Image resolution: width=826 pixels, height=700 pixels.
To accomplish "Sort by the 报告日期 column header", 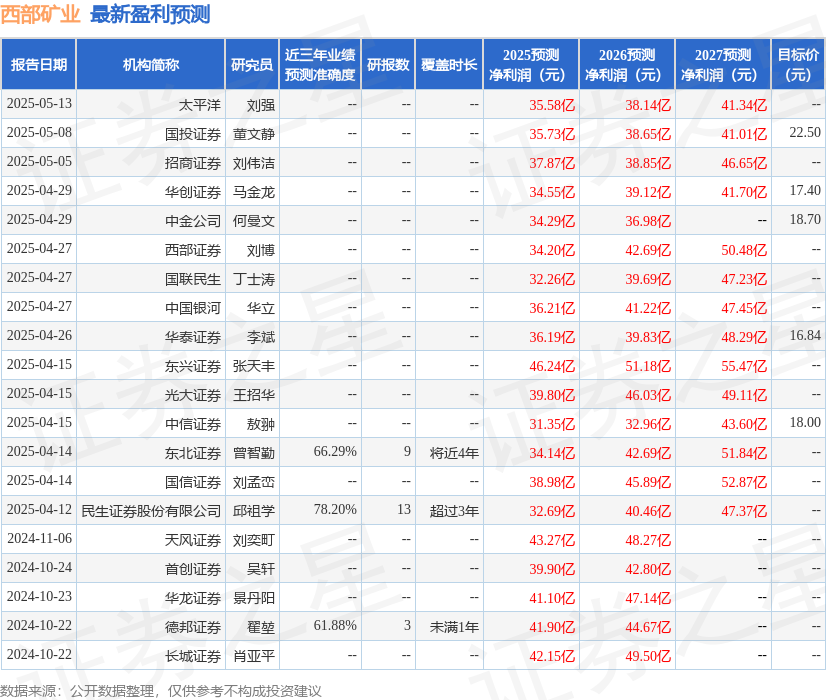I will click(x=38, y=62).
